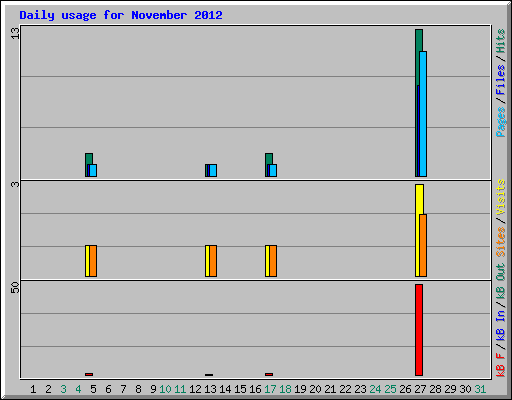The image size is (512, 400).
Task: Click day label "27" on the x-axis
Action: tap(420, 389)
